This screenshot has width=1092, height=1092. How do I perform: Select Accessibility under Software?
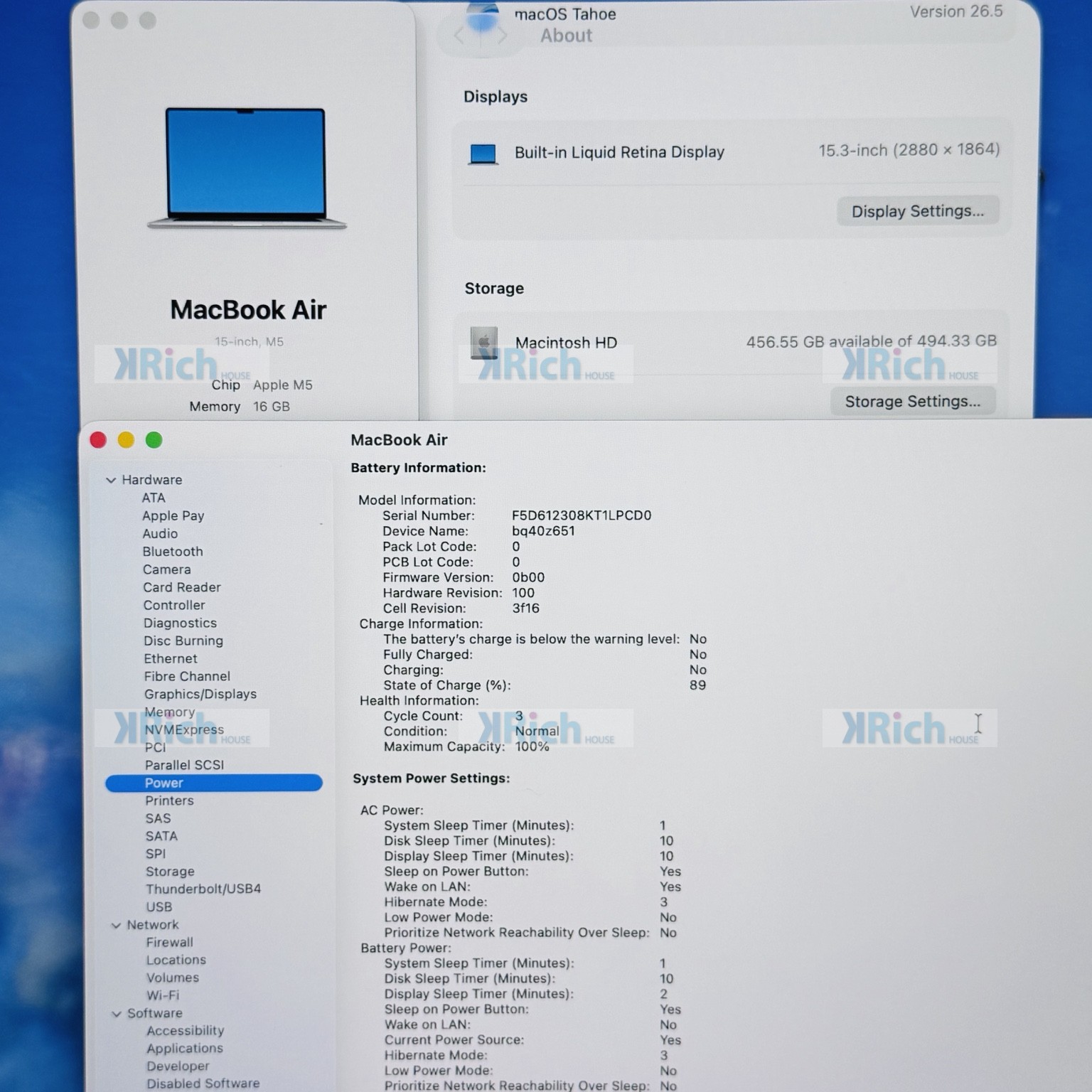click(x=186, y=1032)
